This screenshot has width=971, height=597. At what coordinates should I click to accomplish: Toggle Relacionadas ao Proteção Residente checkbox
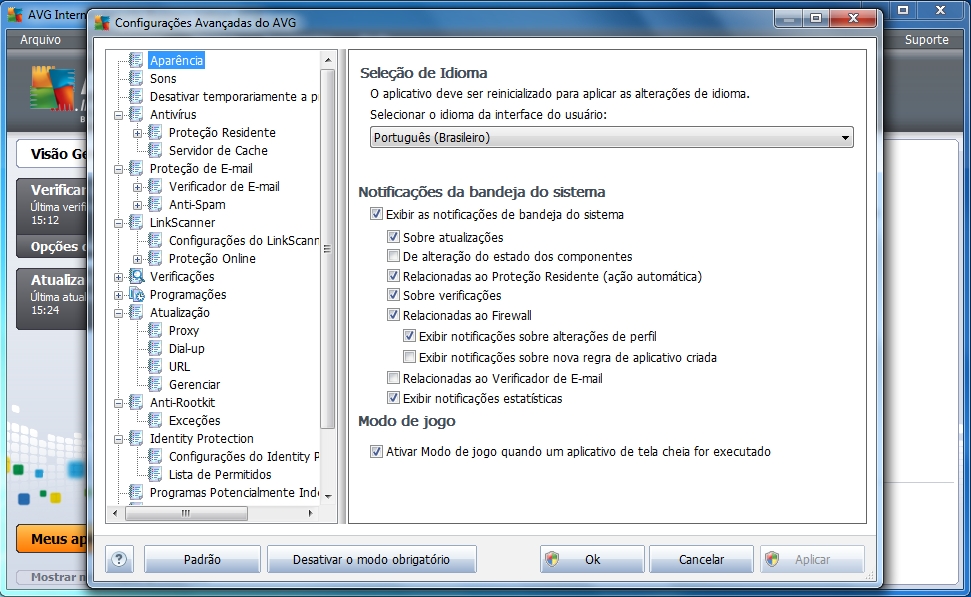pos(393,276)
